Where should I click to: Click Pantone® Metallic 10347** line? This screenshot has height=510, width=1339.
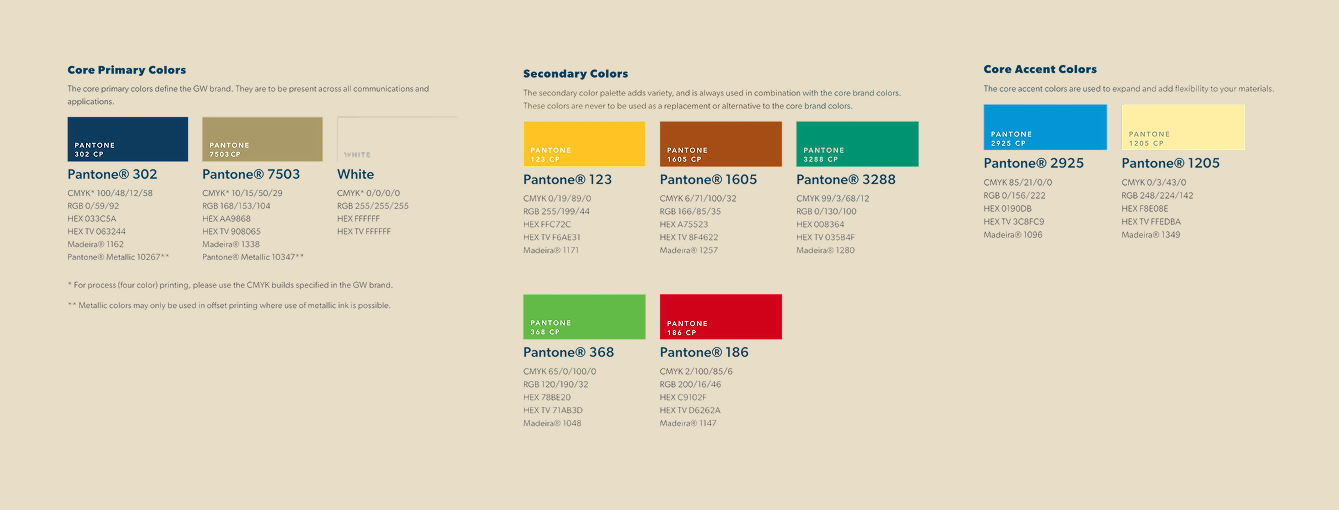(x=253, y=257)
